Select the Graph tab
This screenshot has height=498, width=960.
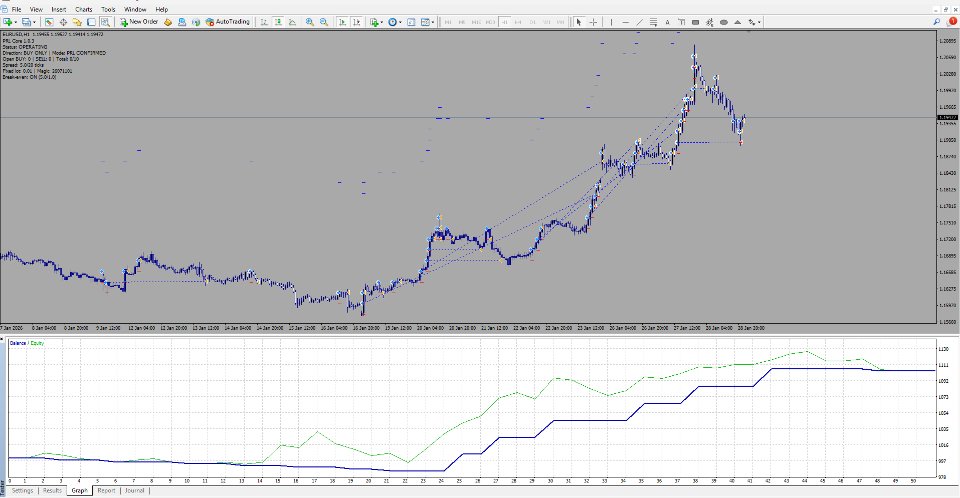pyautogui.click(x=80, y=491)
